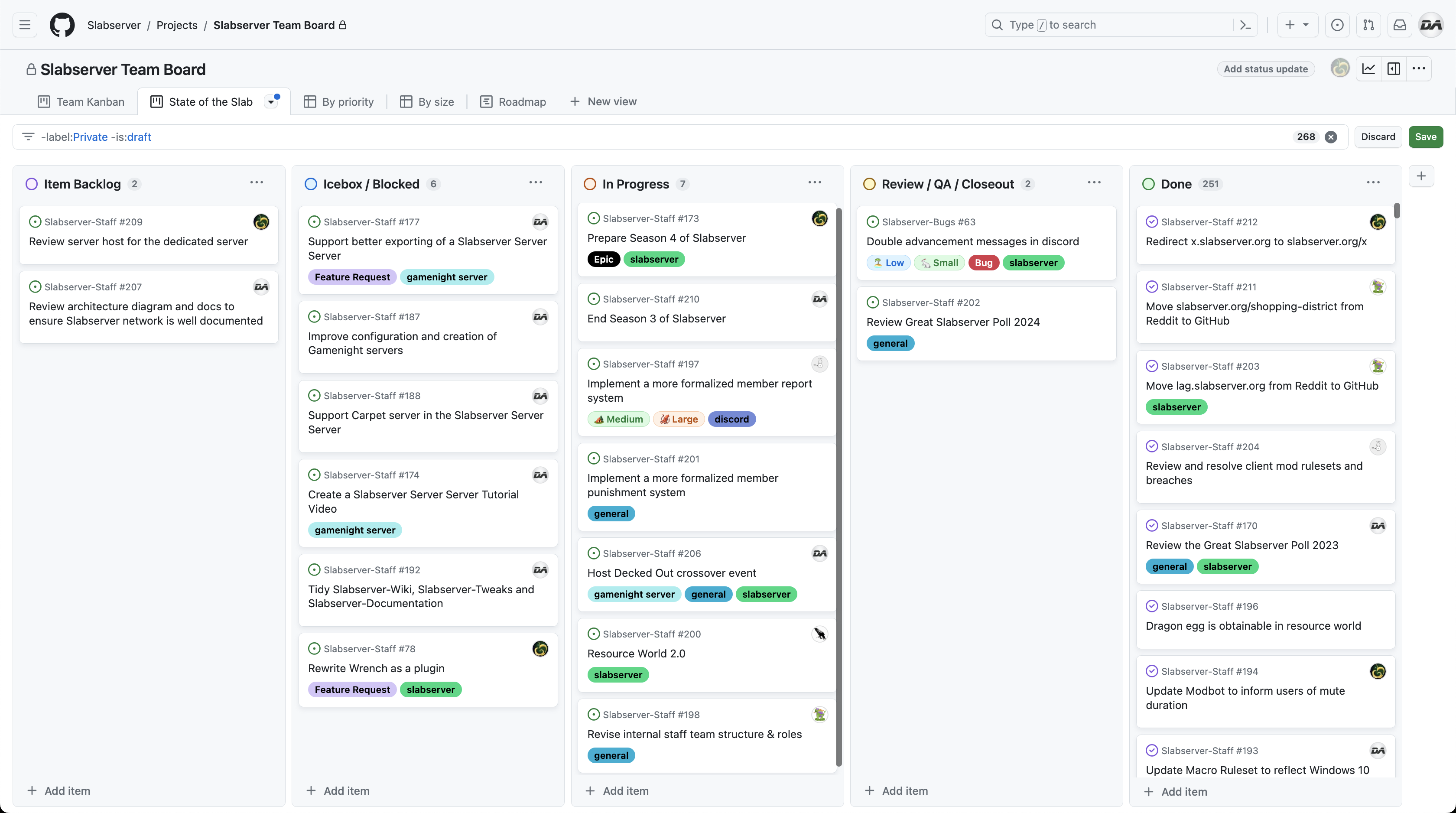Open the create new plus dropdown
1456x813 pixels.
tap(1297, 25)
